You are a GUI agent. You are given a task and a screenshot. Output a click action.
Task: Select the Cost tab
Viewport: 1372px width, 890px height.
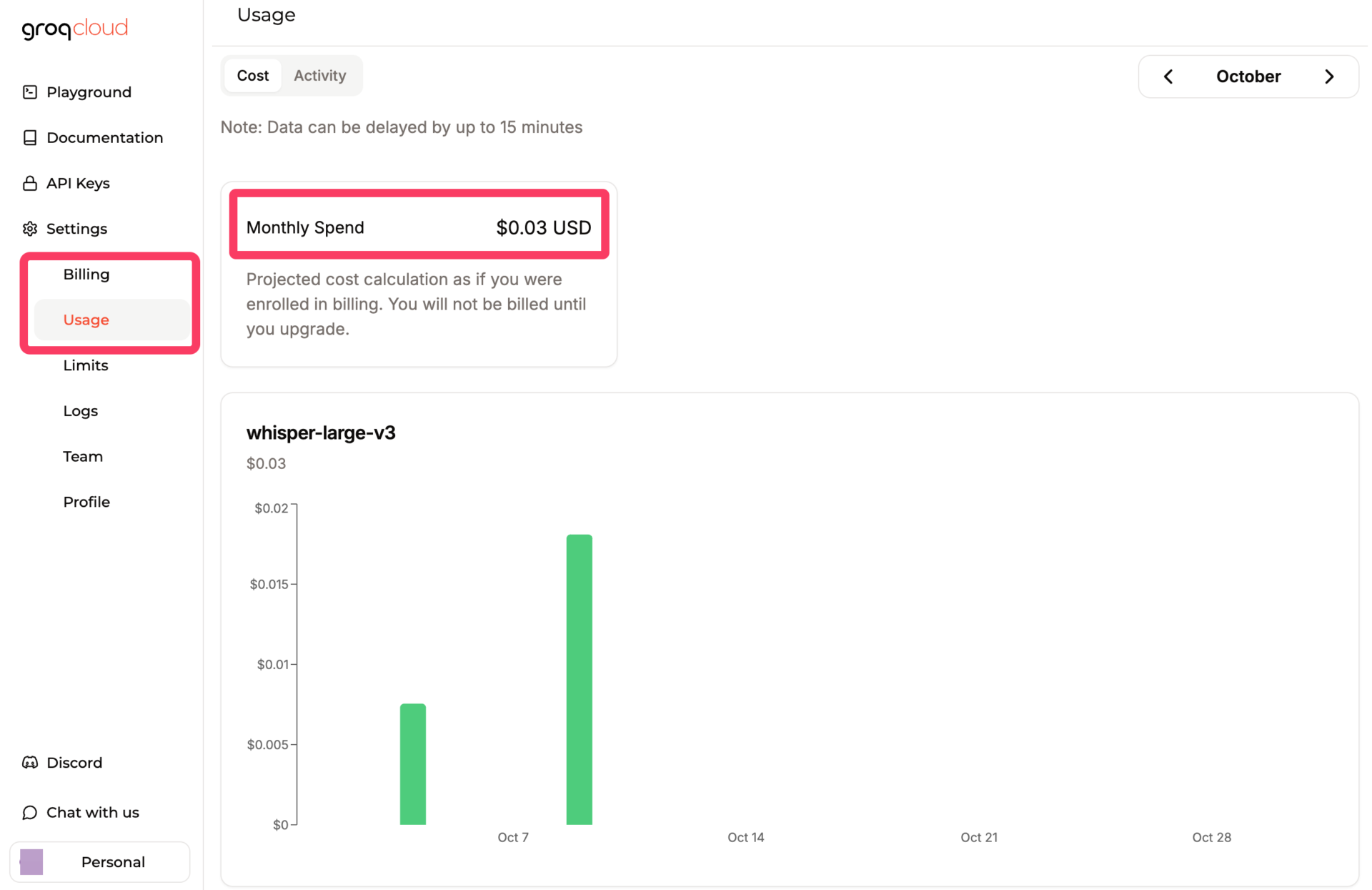[x=253, y=76]
